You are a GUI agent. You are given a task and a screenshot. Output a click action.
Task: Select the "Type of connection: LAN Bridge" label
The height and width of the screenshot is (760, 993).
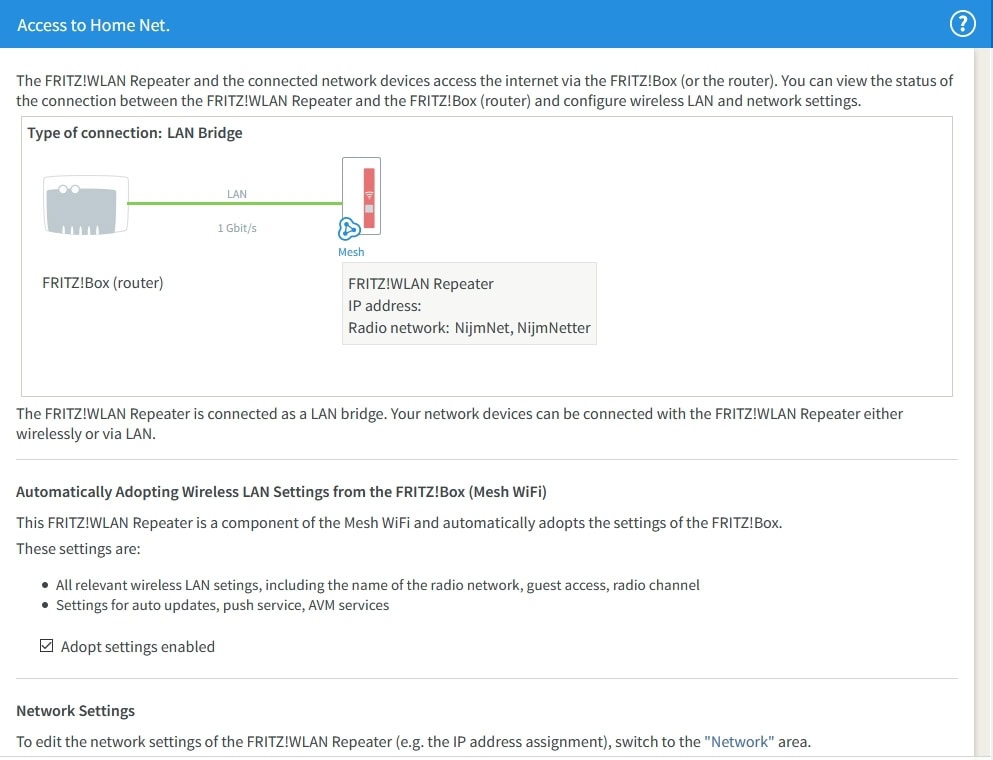coord(135,133)
